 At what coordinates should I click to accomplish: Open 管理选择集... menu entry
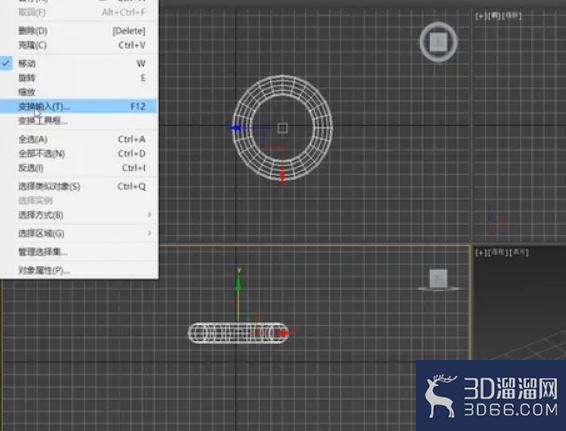[78, 252]
